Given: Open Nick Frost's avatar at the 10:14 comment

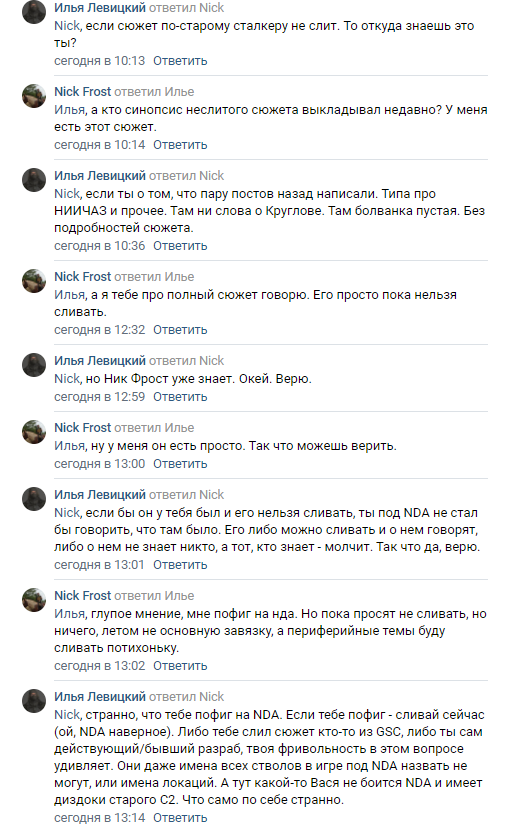Looking at the screenshot, I should click(x=33, y=96).
